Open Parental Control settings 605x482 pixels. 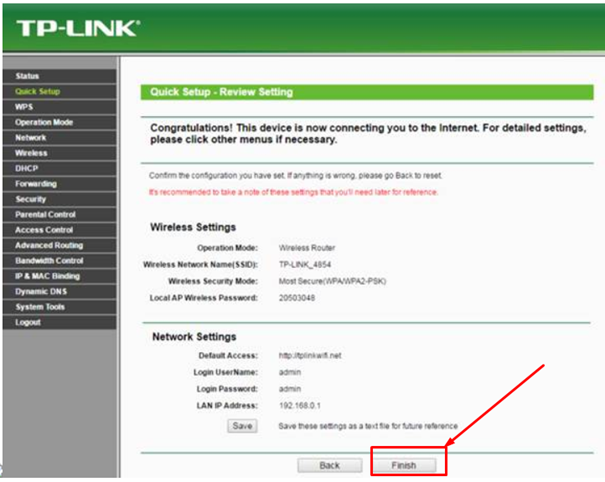[59, 215]
